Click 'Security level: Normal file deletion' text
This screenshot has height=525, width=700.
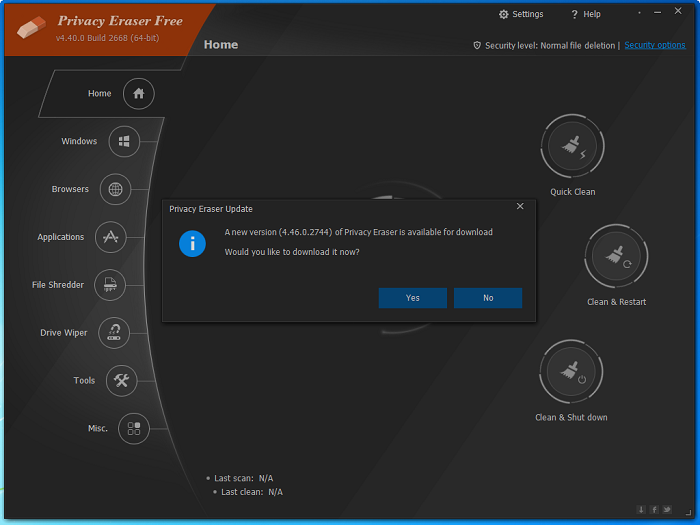click(x=550, y=46)
